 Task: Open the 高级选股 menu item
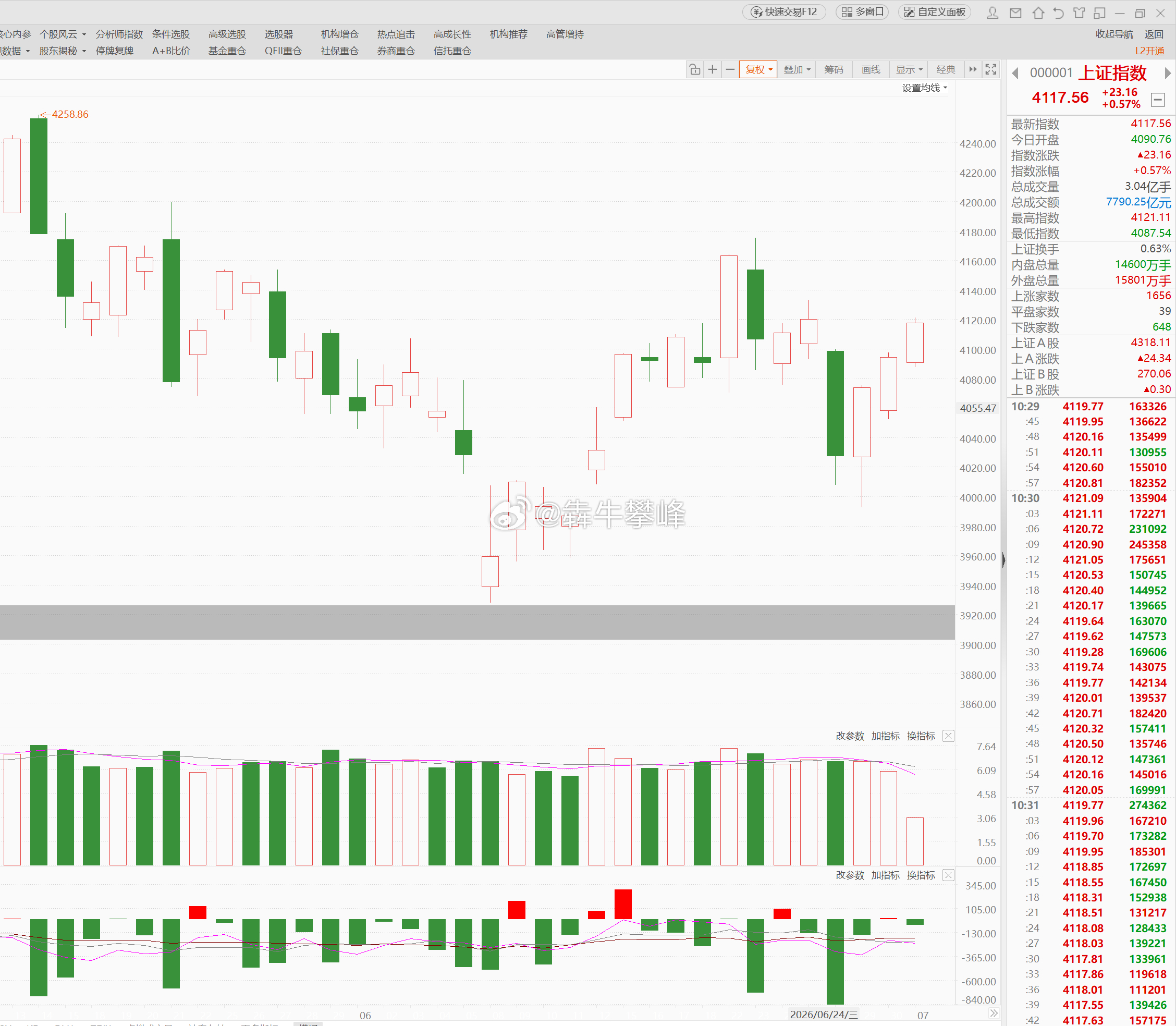227,34
